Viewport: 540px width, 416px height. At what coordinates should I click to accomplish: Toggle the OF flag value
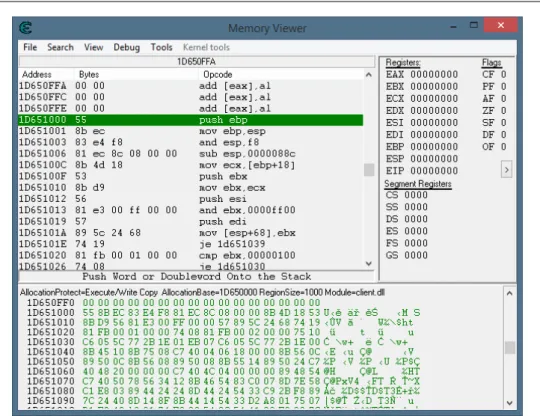click(503, 147)
